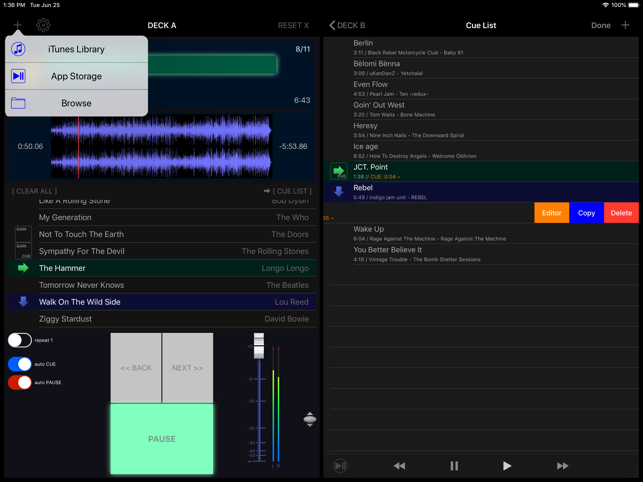Click the App Storage play-pause icon

18,76
